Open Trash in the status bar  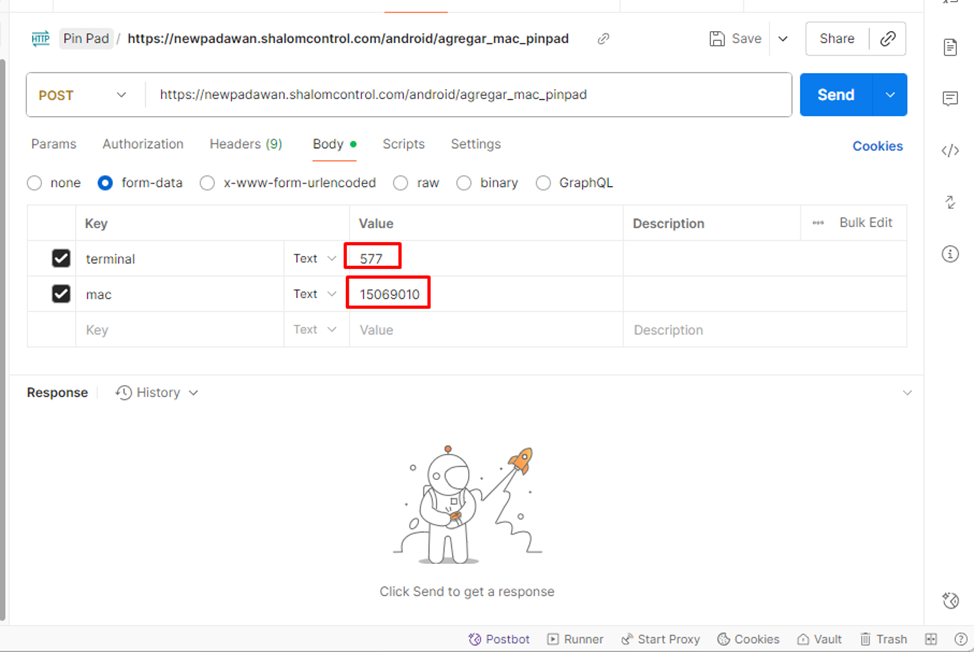coord(882,639)
